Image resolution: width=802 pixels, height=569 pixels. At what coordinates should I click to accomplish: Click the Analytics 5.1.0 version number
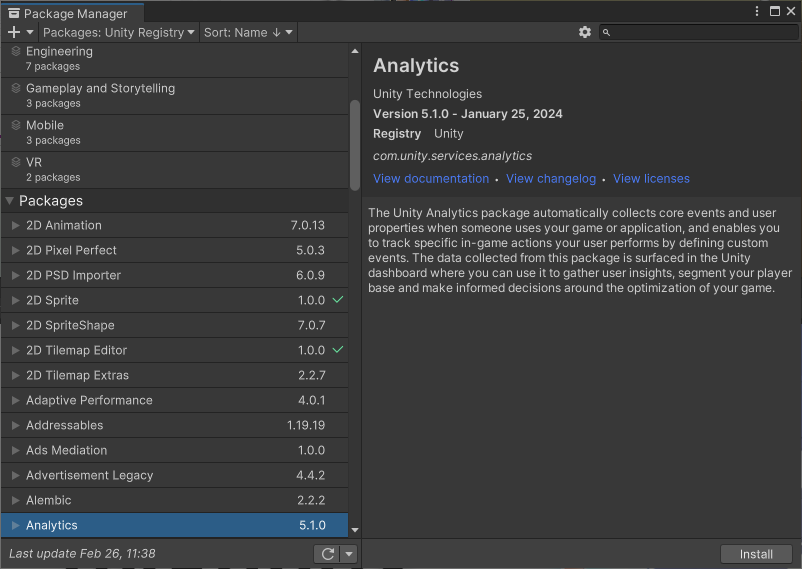click(x=312, y=525)
